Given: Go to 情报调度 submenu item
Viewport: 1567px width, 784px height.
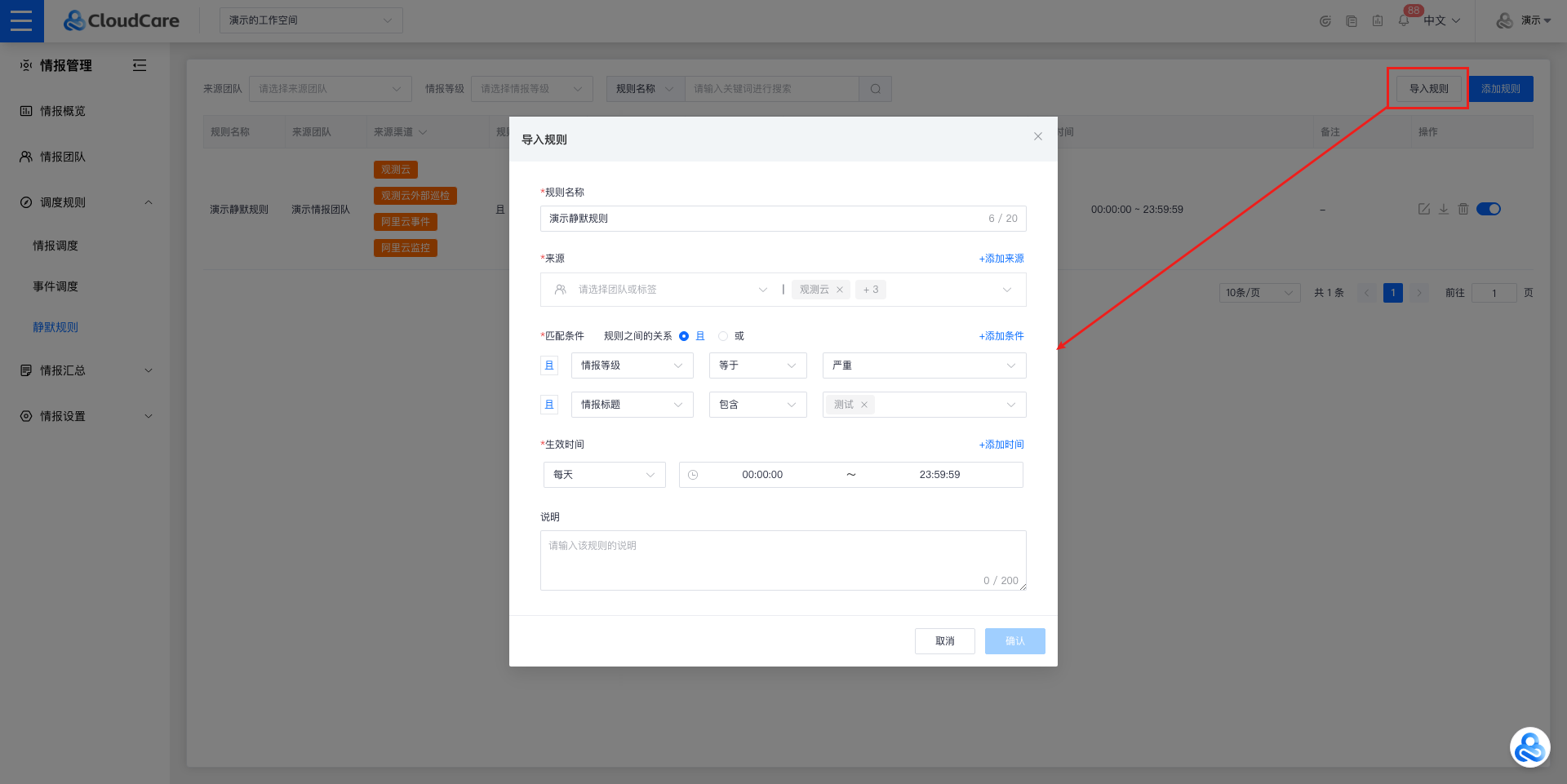Looking at the screenshot, I should tap(55, 246).
